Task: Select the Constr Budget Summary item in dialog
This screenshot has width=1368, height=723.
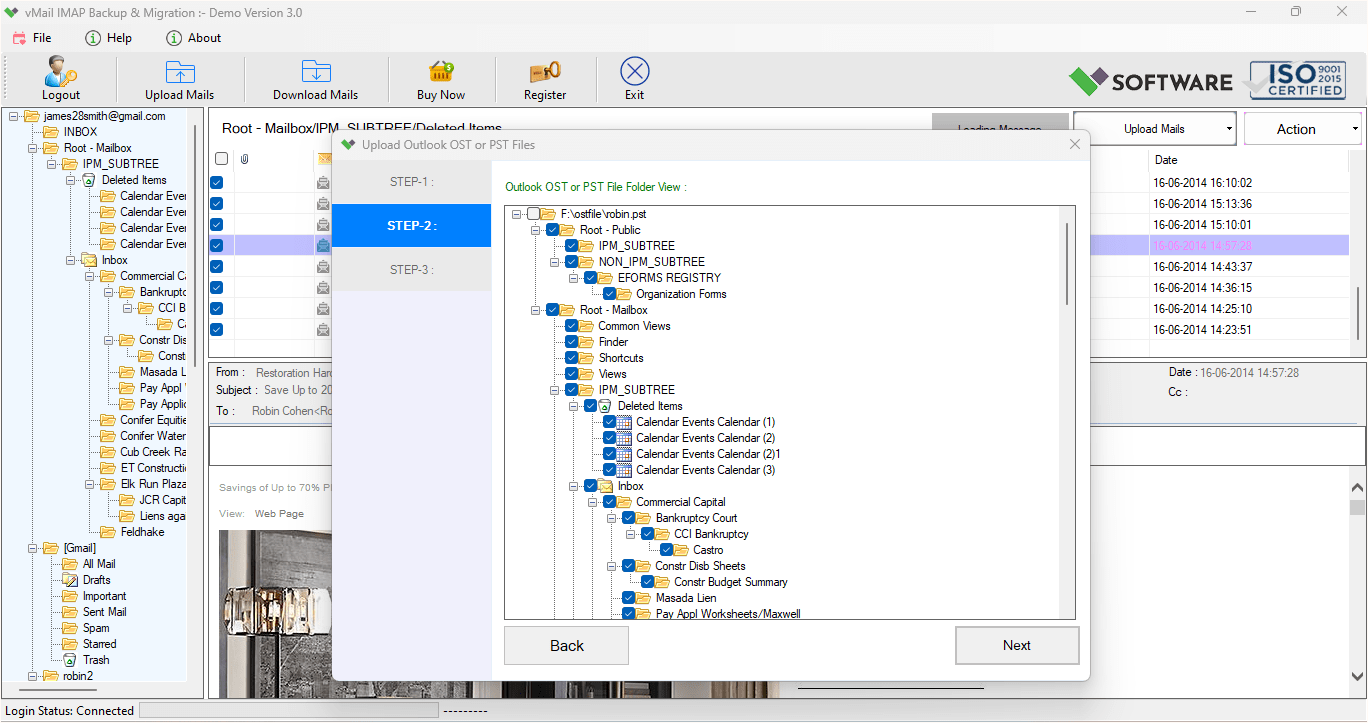Action: (730, 582)
